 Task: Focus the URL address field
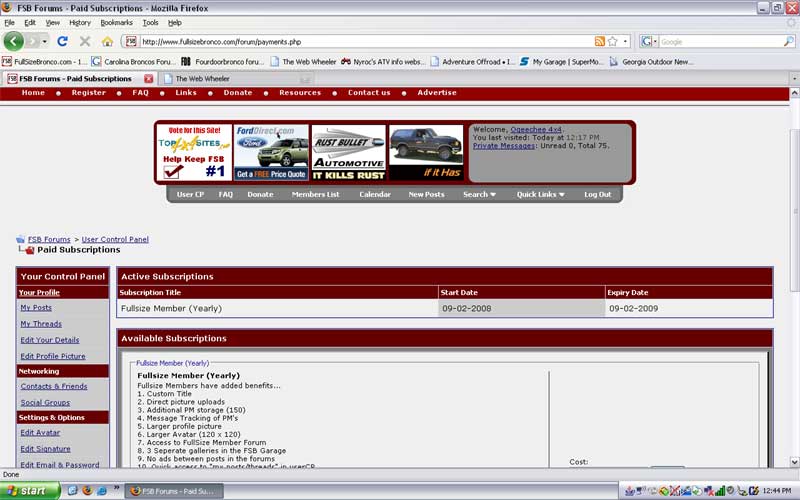[x=366, y=41]
